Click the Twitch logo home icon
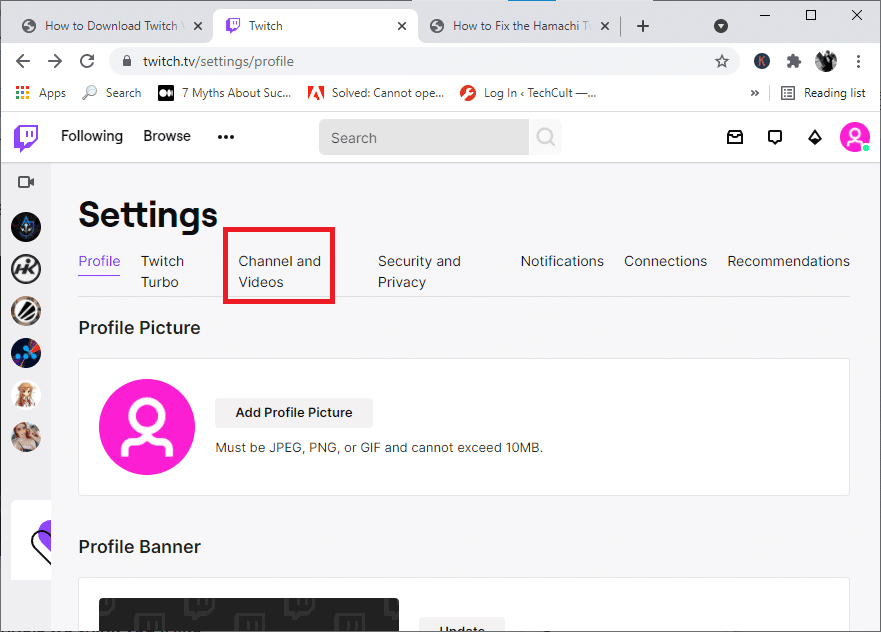Viewport: 881px width, 632px height. pyautogui.click(x=26, y=138)
